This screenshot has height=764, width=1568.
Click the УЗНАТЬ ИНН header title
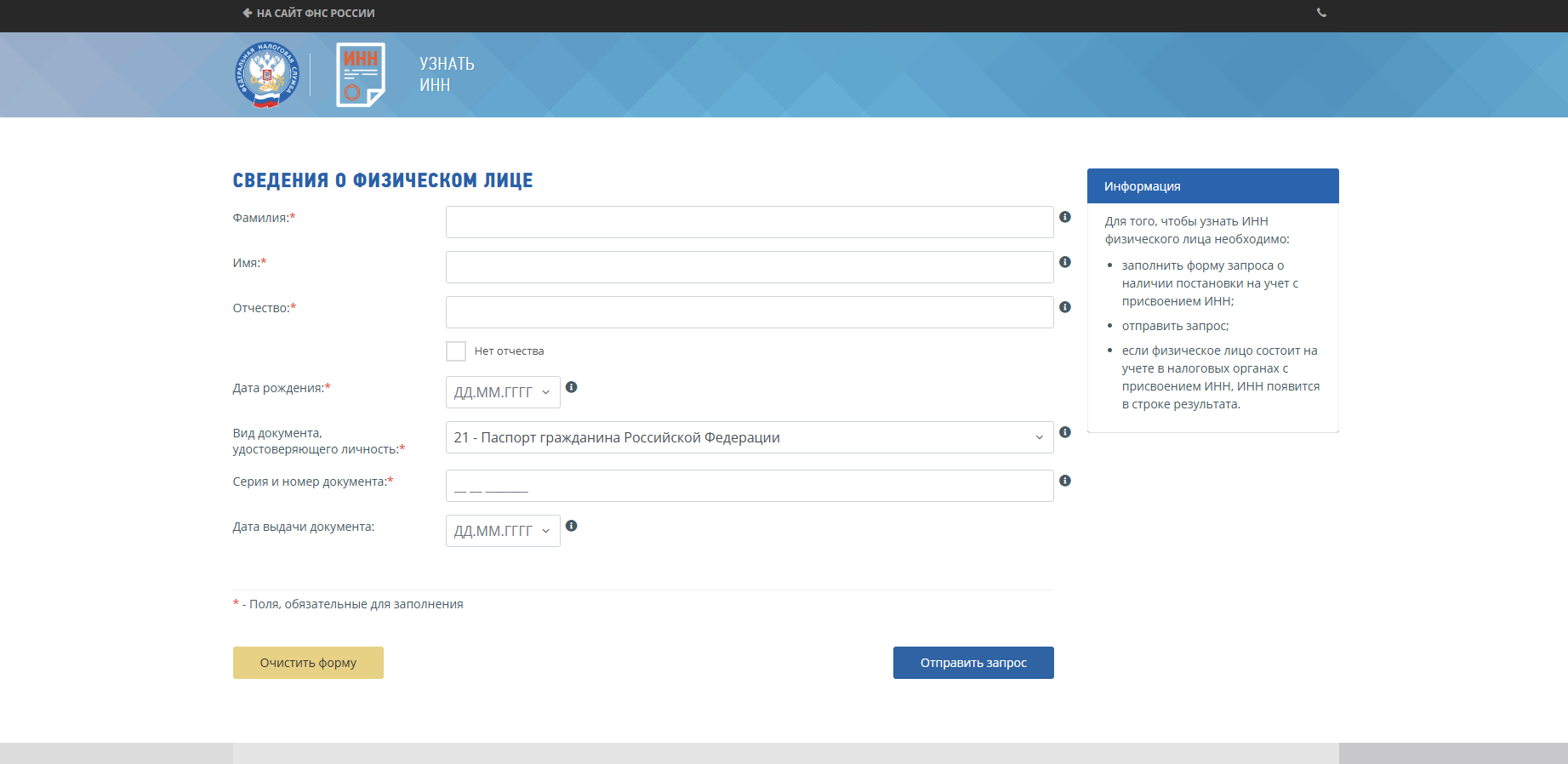point(447,74)
